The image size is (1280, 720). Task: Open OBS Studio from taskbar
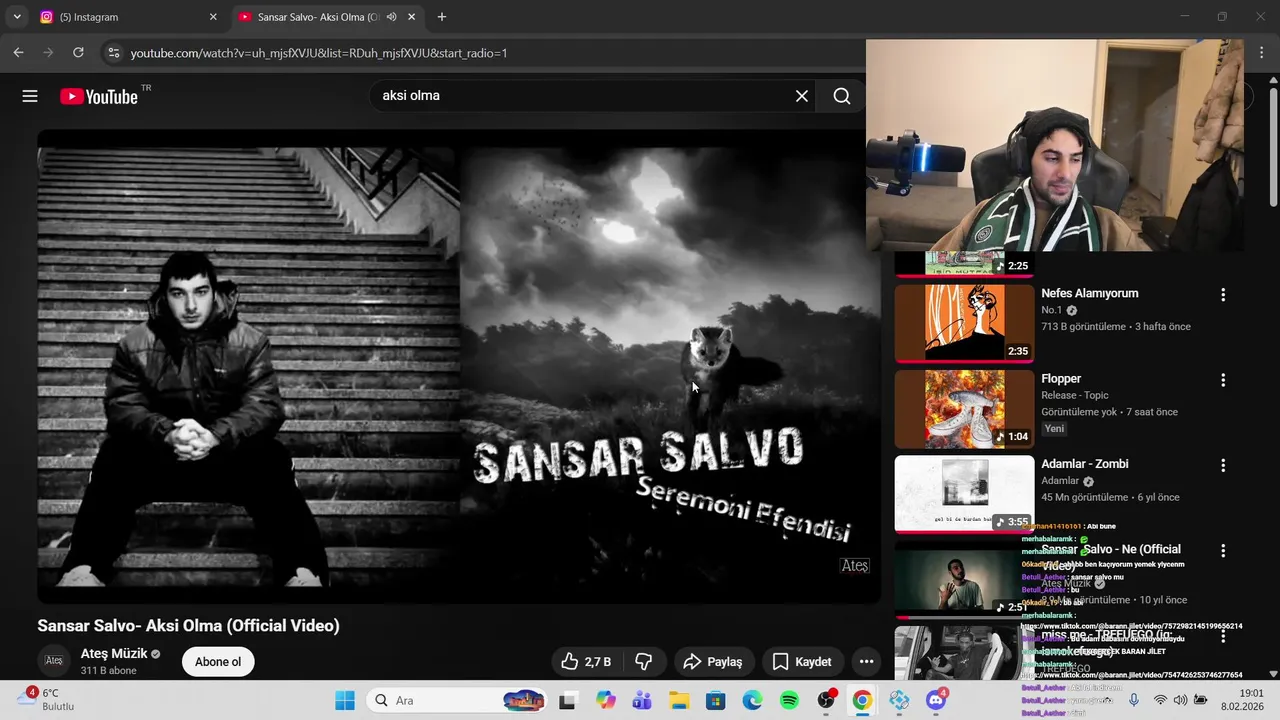[826, 700]
